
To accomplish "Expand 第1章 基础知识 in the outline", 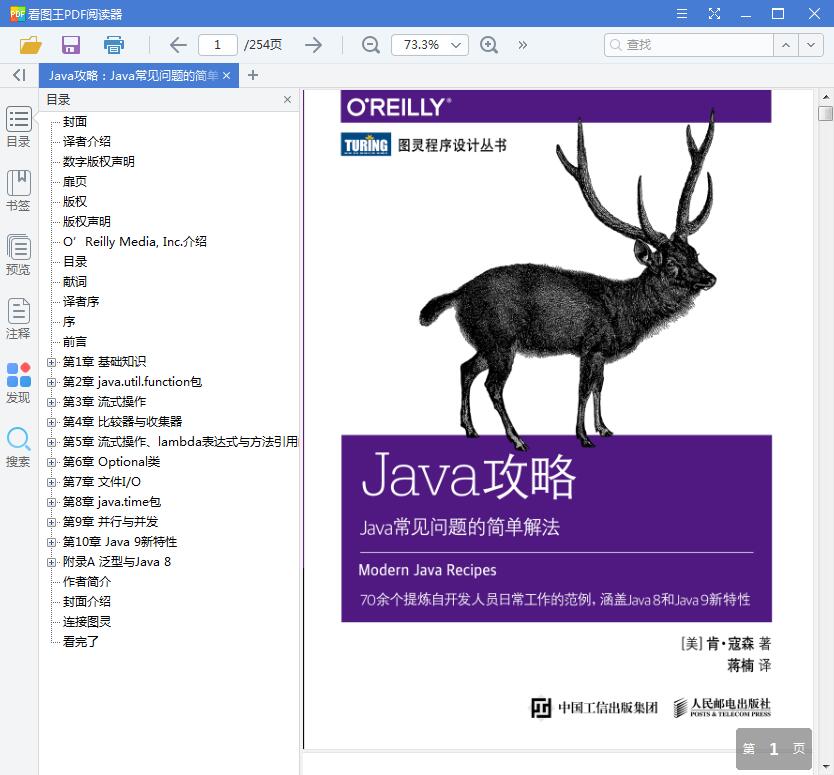I will pyautogui.click(x=51, y=362).
